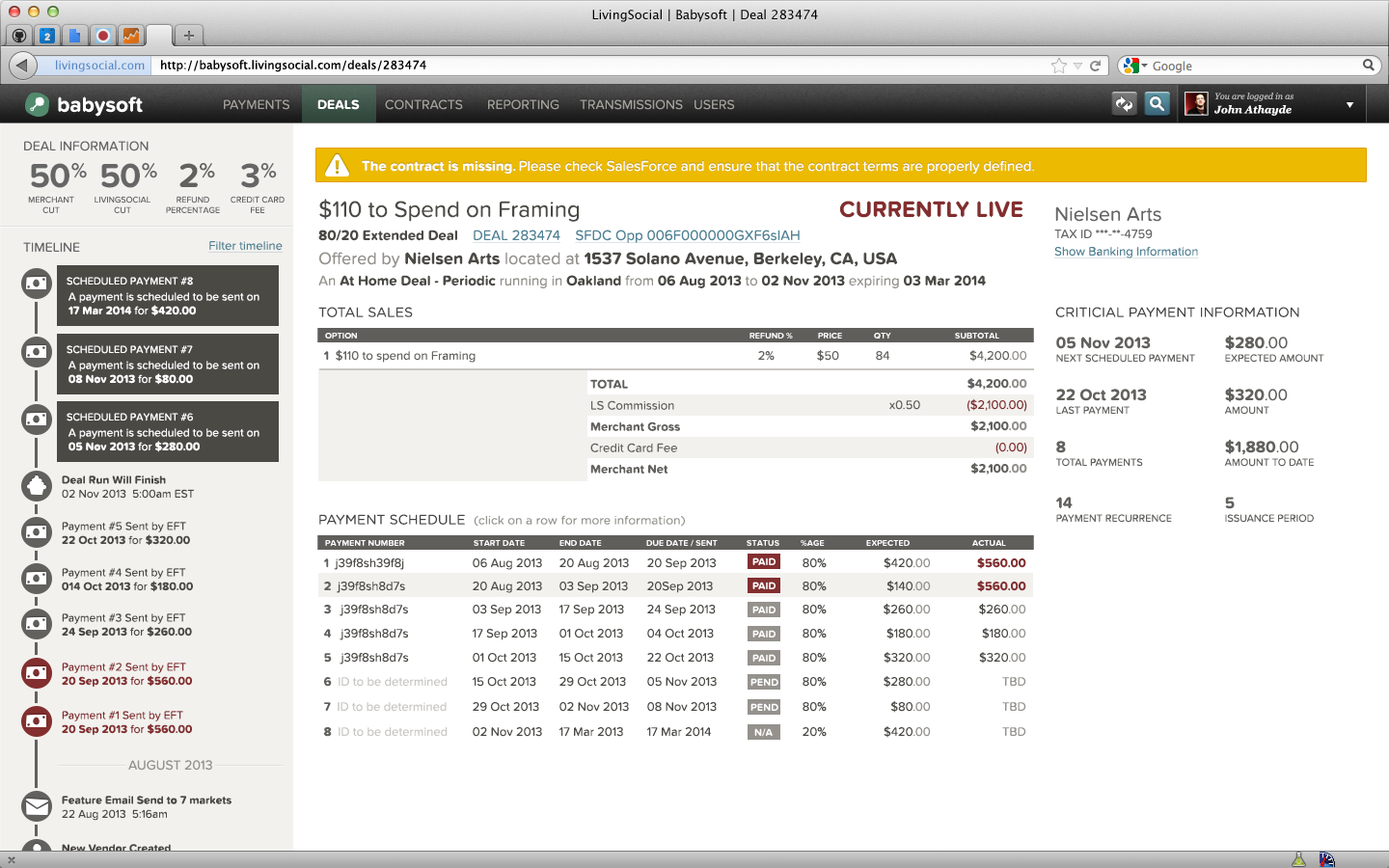Switch to the blue '2' pinned tab
The height and width of the screenshot is (868, 1389).
click(x=47, y=36)
